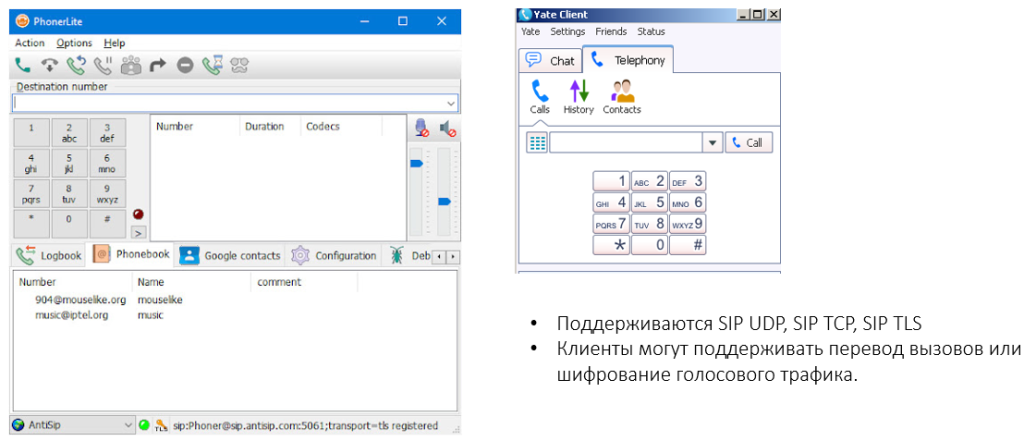This screenshot has width=1024, height=441.
Task: Adjust the speaker volume slider
Action: point(444,202)
